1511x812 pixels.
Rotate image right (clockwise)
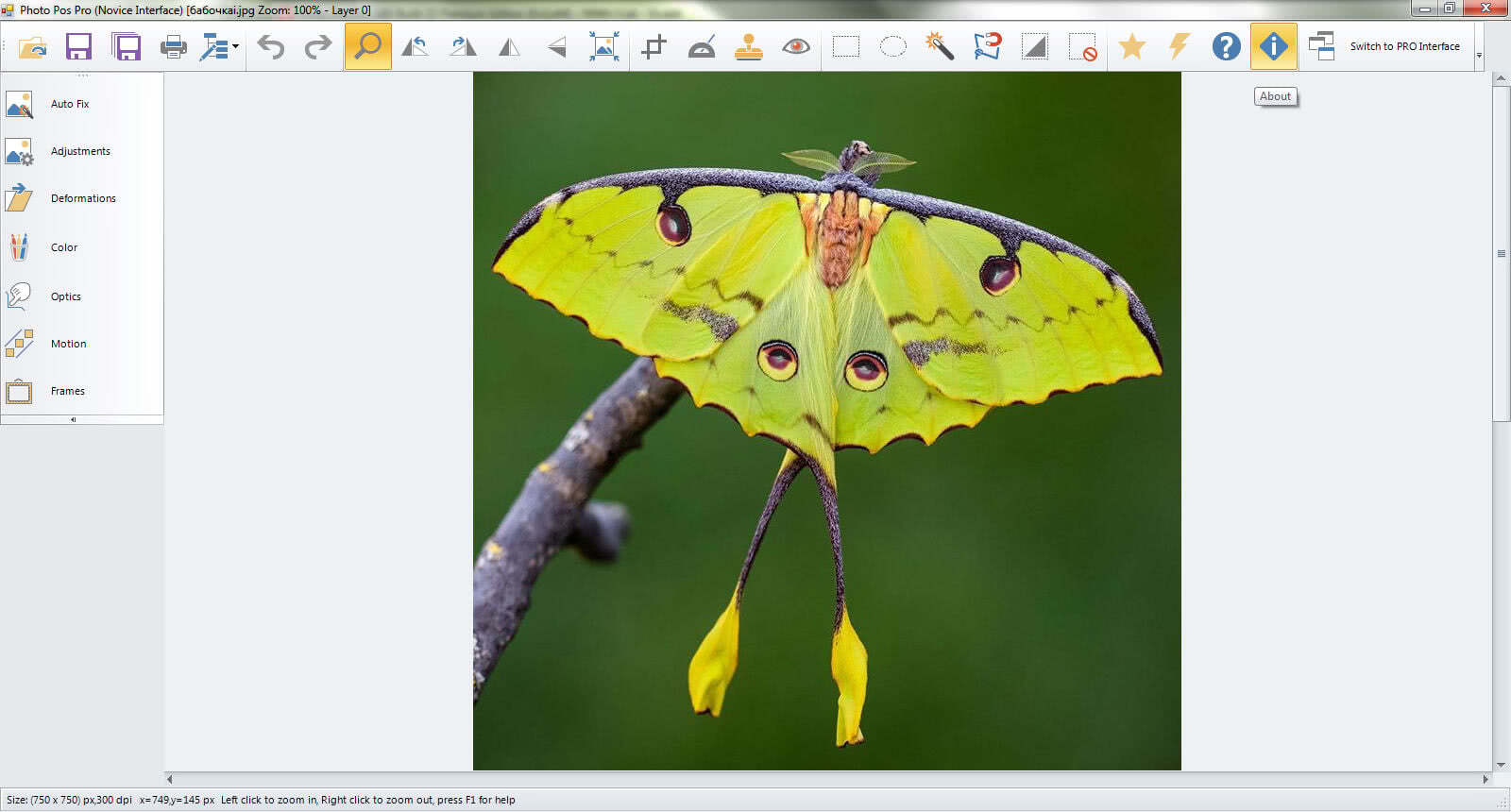pos(463,46)
